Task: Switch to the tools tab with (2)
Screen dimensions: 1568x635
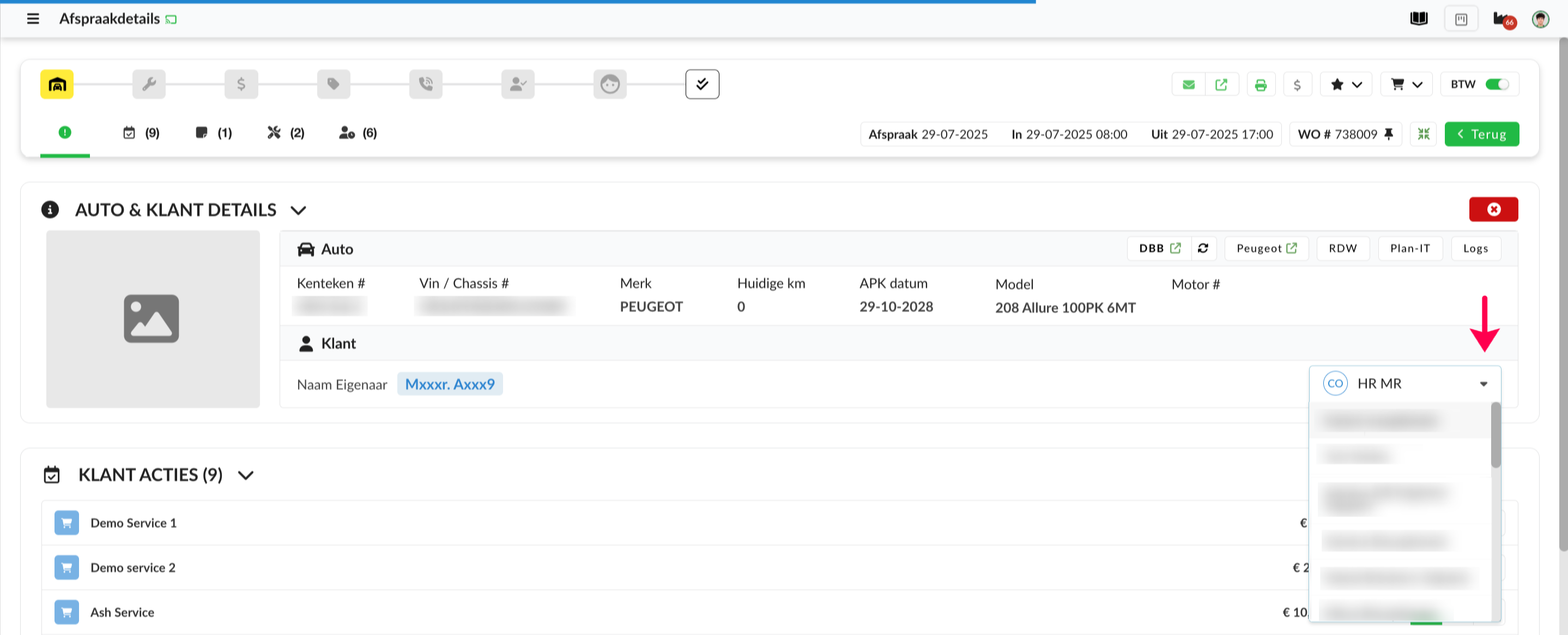Action: point(286,132)
